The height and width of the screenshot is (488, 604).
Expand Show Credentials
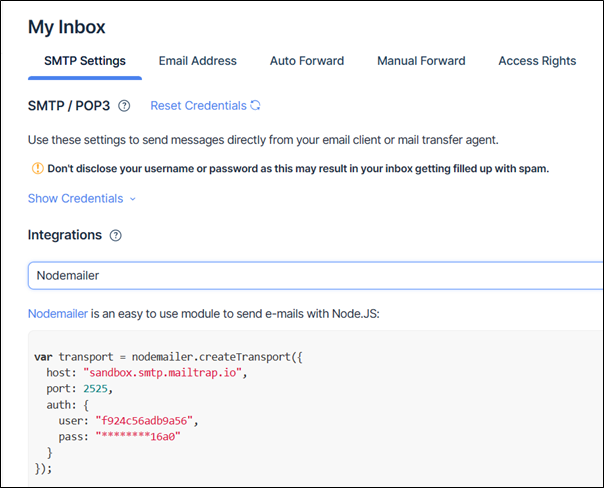tap(75, 198)
